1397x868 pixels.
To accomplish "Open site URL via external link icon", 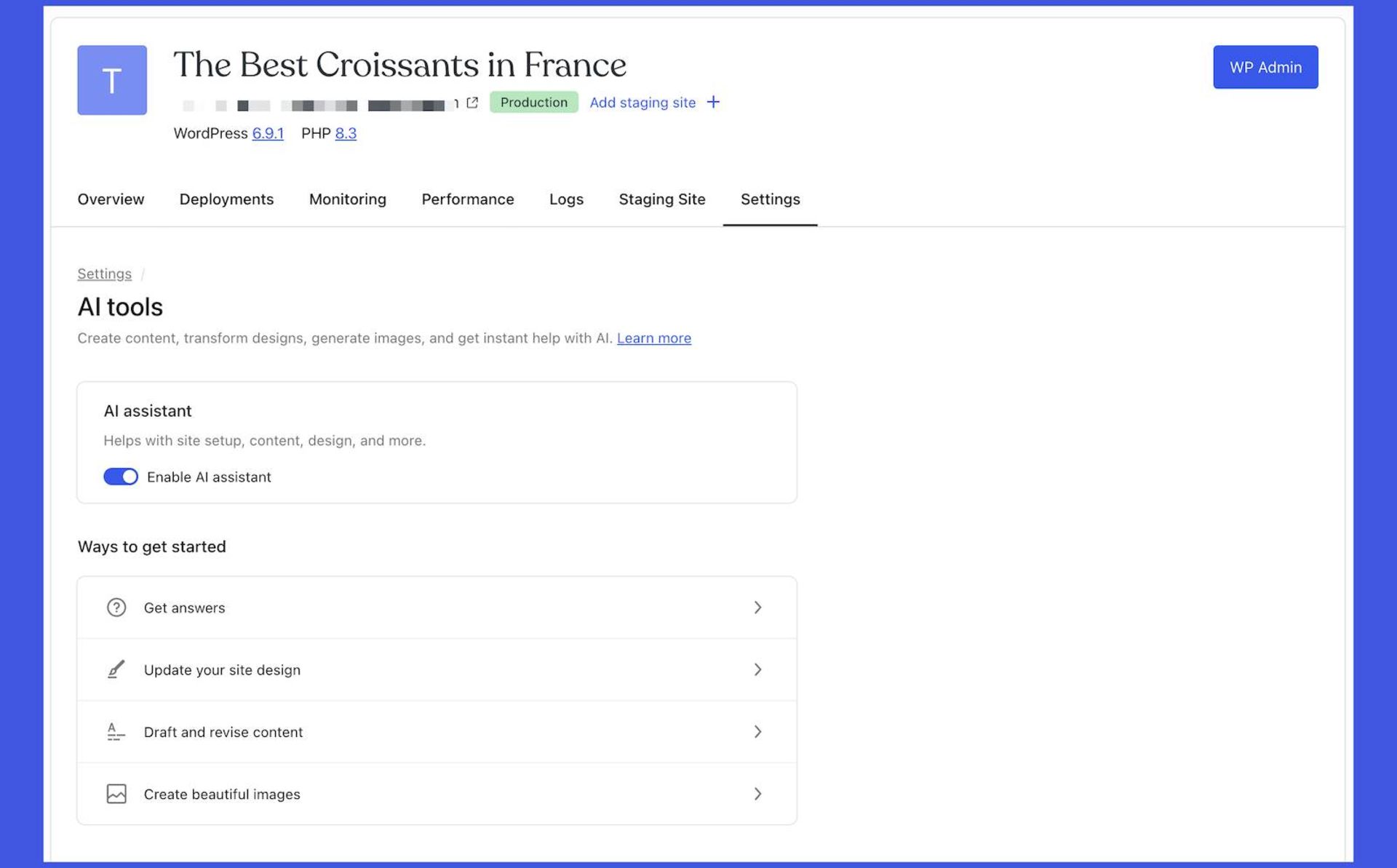I will (472, 103).
